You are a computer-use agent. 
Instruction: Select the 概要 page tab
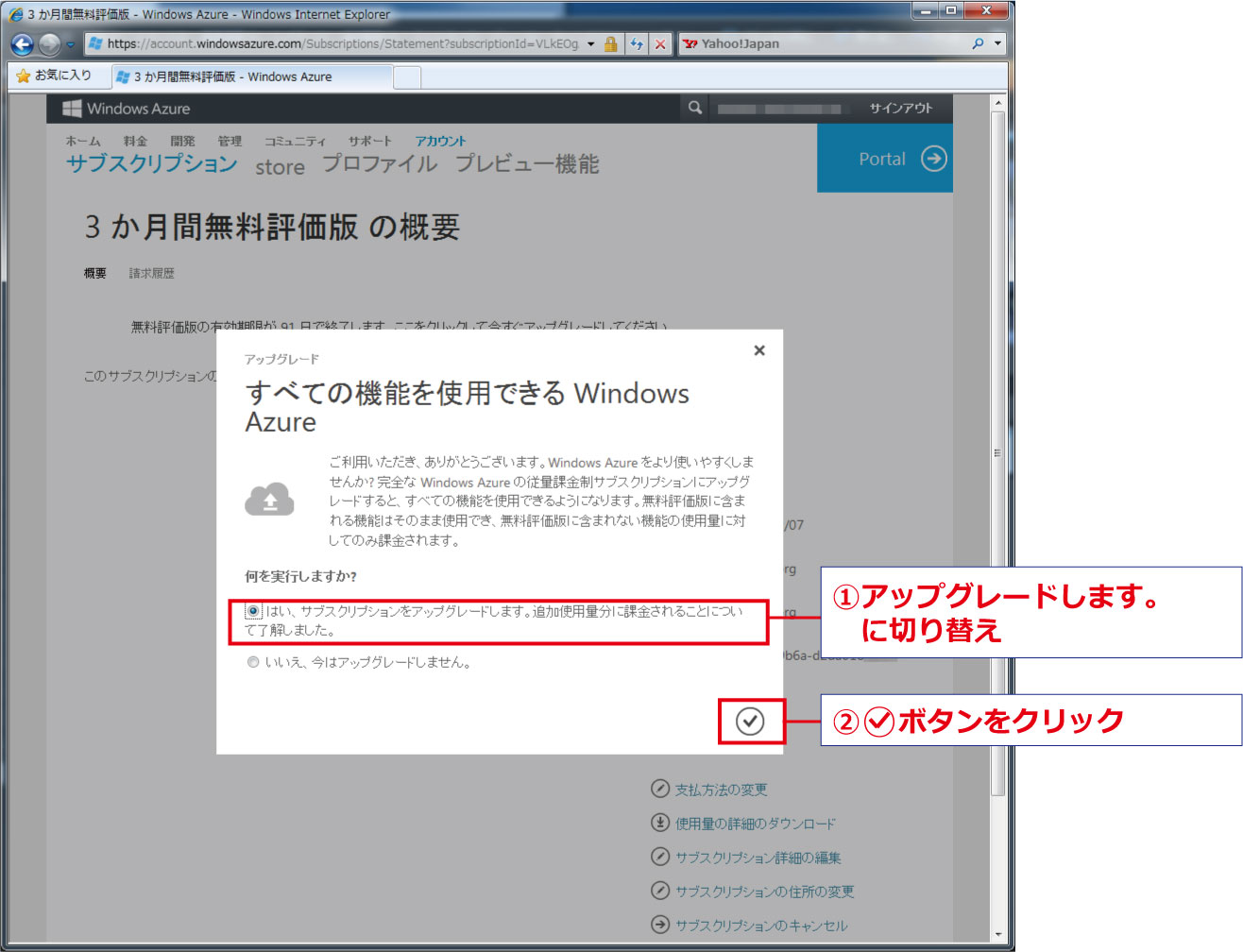click(94, 273)
